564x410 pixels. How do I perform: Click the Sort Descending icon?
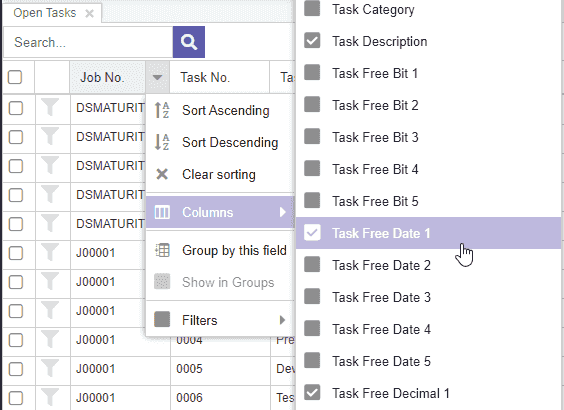click(162, 142)
